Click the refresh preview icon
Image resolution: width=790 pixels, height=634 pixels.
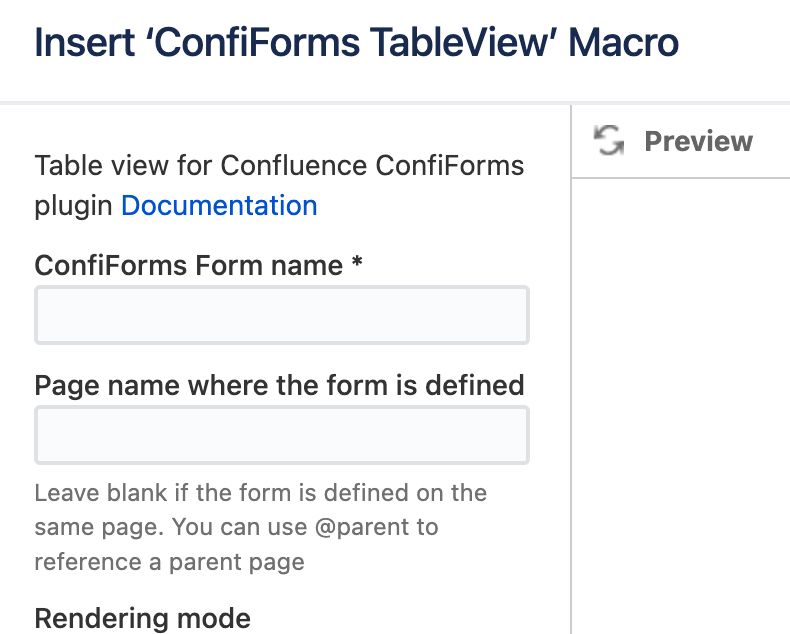(609, 141)
